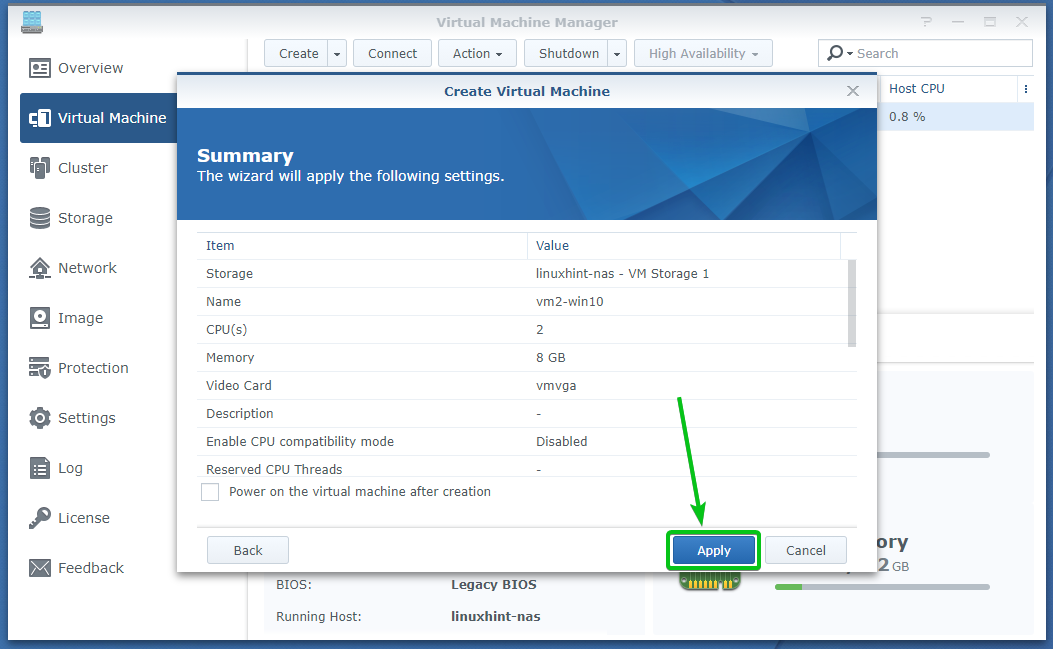Open the Image sidebar icon
This screenshot has height=649, width=1053.
coord(40,318)
